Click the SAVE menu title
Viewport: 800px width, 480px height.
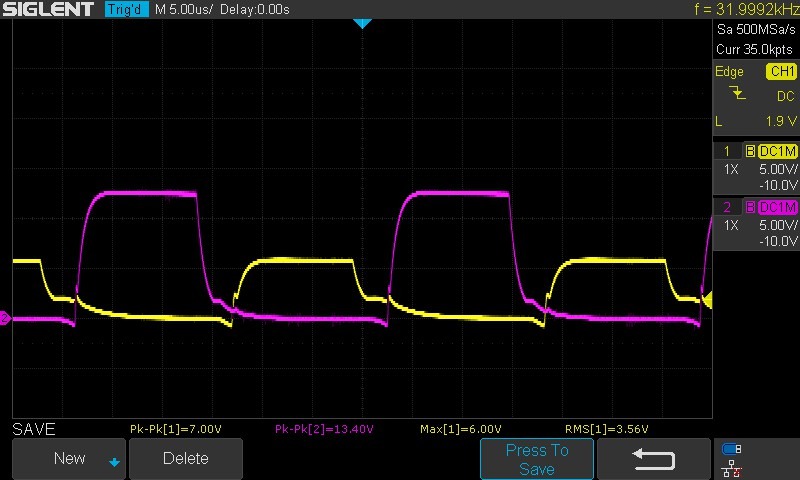click(34, 430)
